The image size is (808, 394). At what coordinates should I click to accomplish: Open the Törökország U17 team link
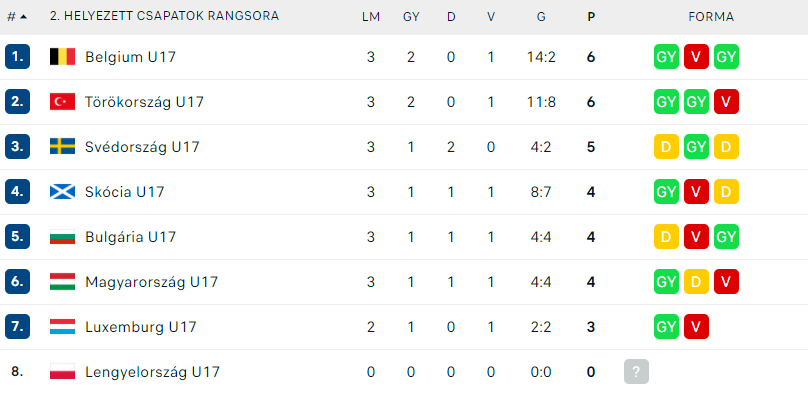click(x=144, y=102)
